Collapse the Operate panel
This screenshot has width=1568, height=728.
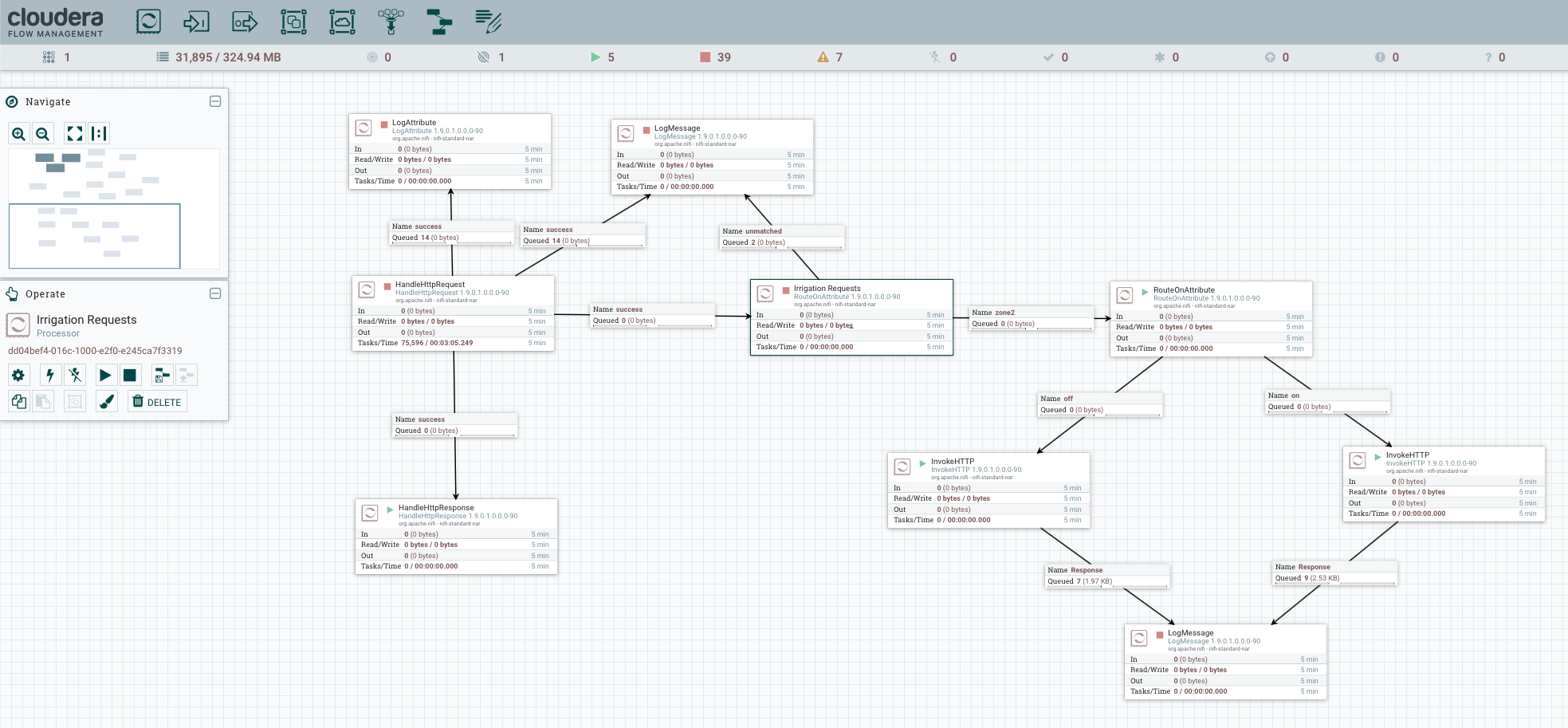tap(215, 293)
